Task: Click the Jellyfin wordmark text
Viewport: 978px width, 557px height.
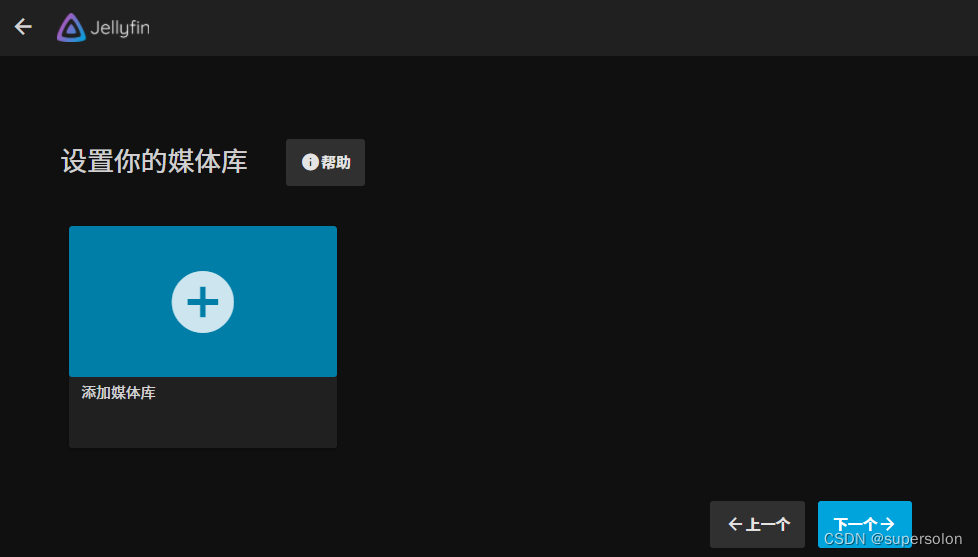Action: point(120,28)
